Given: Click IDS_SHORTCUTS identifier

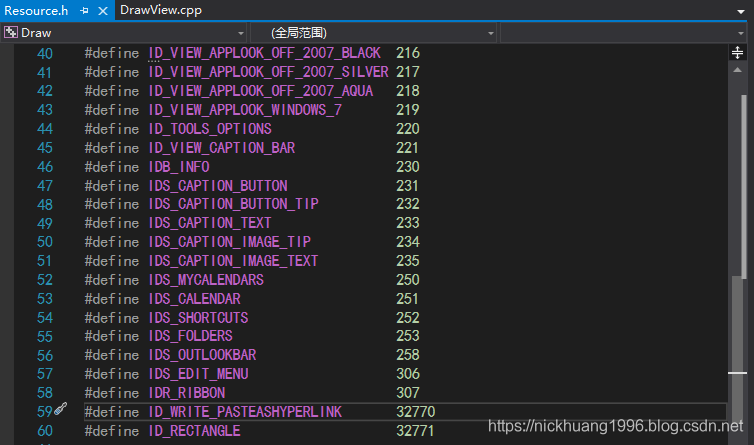Looking at the screenshot, I should point(198,318).
